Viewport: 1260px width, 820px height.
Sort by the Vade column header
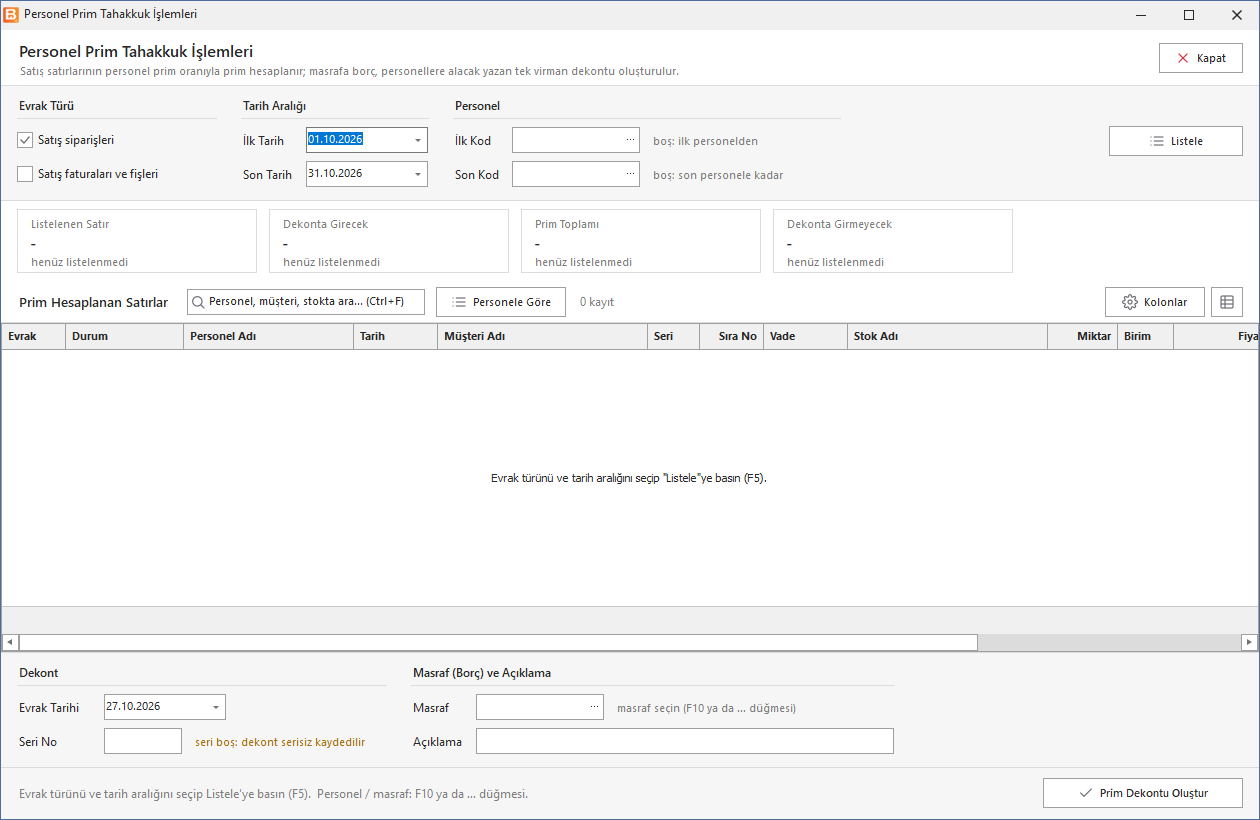click(806, 336)
